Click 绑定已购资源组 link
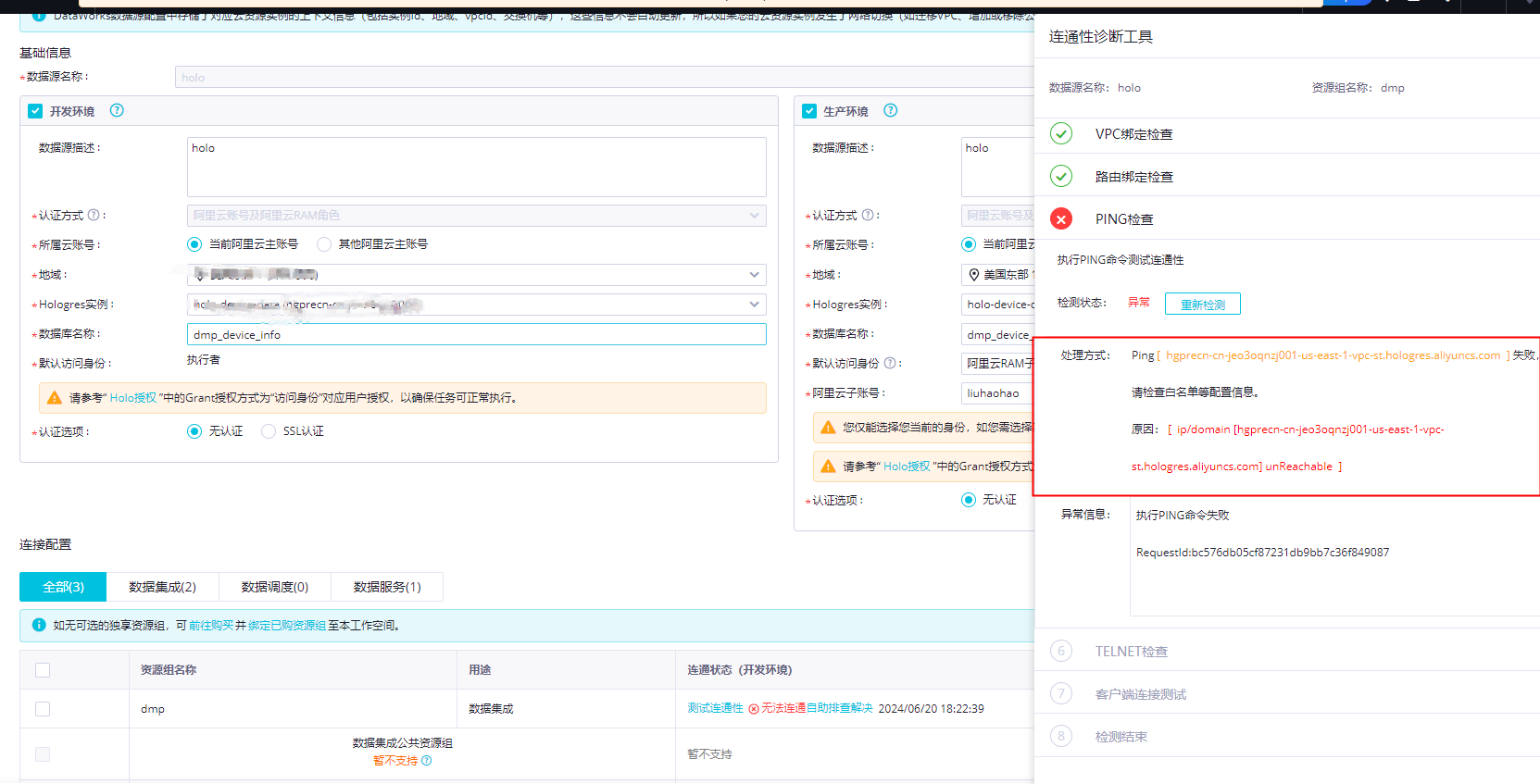The width and height of the screenshot is (1540, 784). click(x=287, y=626)
